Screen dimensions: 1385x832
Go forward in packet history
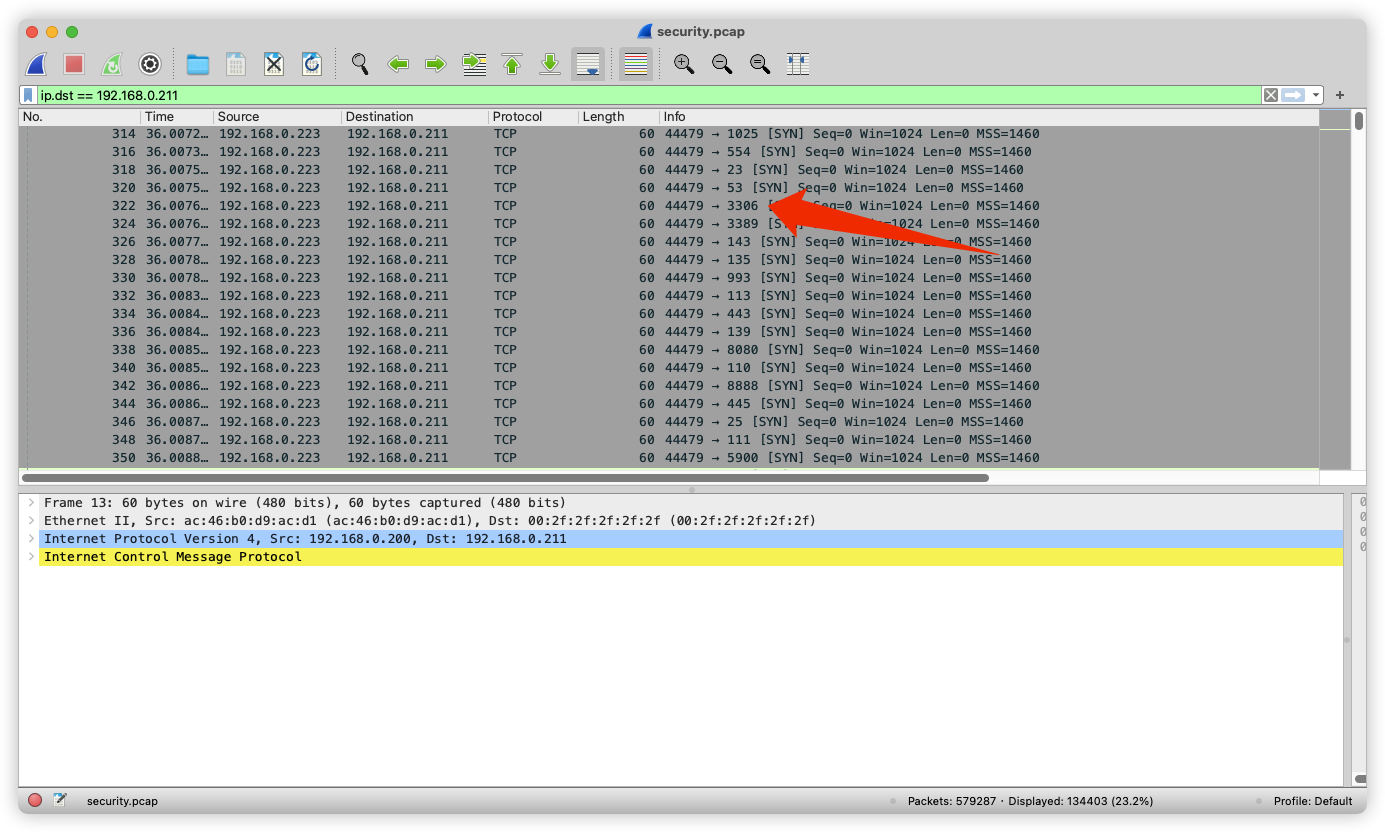coord(436,64)
